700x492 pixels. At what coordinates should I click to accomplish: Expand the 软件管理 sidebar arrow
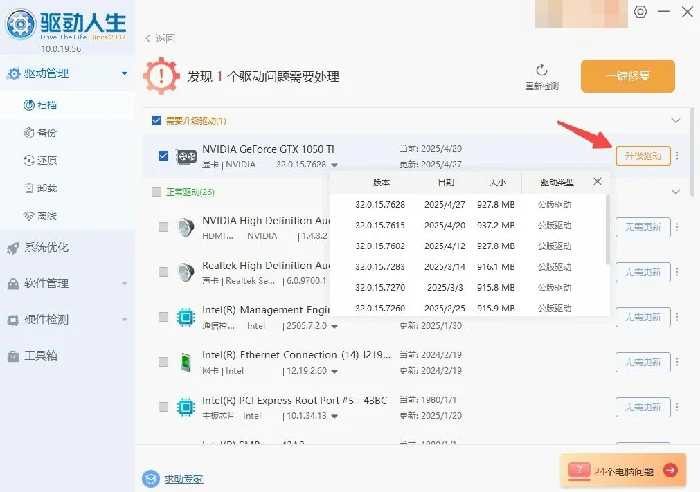coord(125,283)
